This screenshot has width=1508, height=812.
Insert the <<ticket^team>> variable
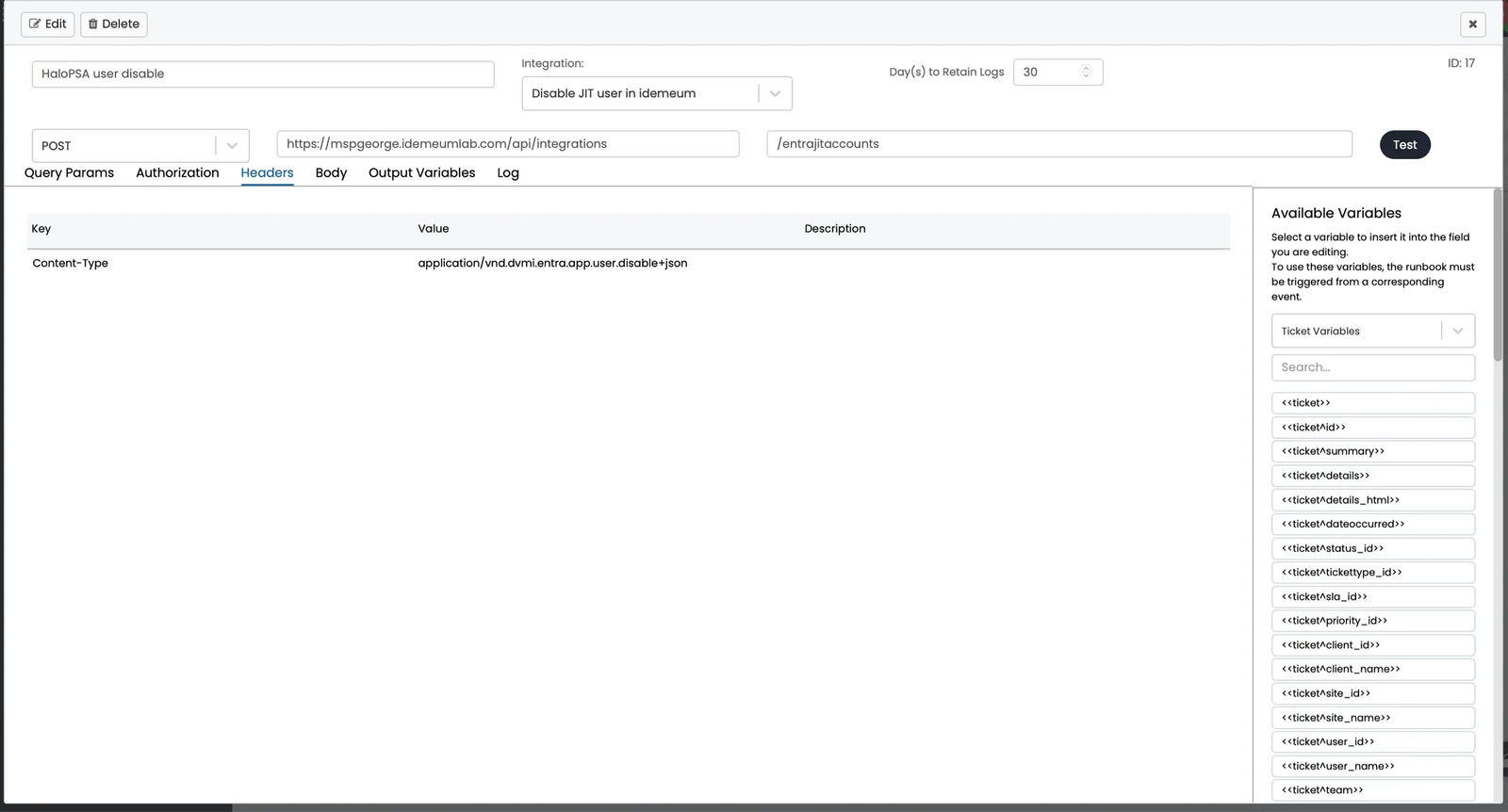coord(1372,790)
